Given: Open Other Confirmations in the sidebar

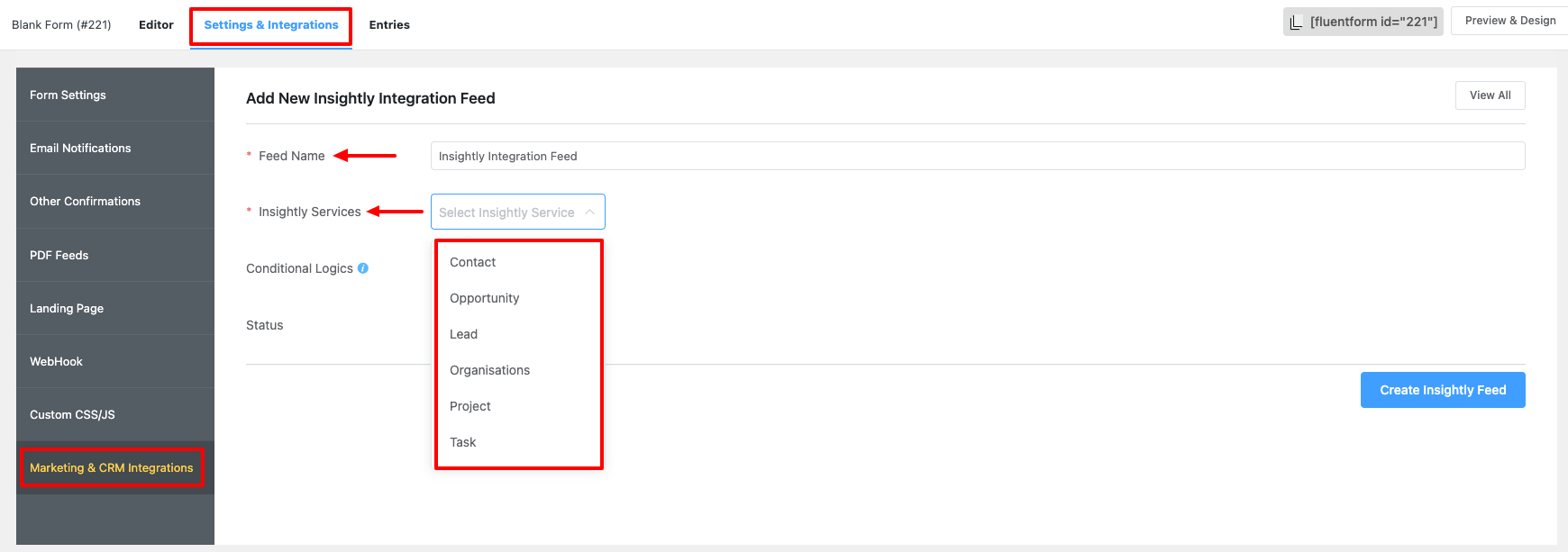Looking at the screenshot, I should pos(115,201).
